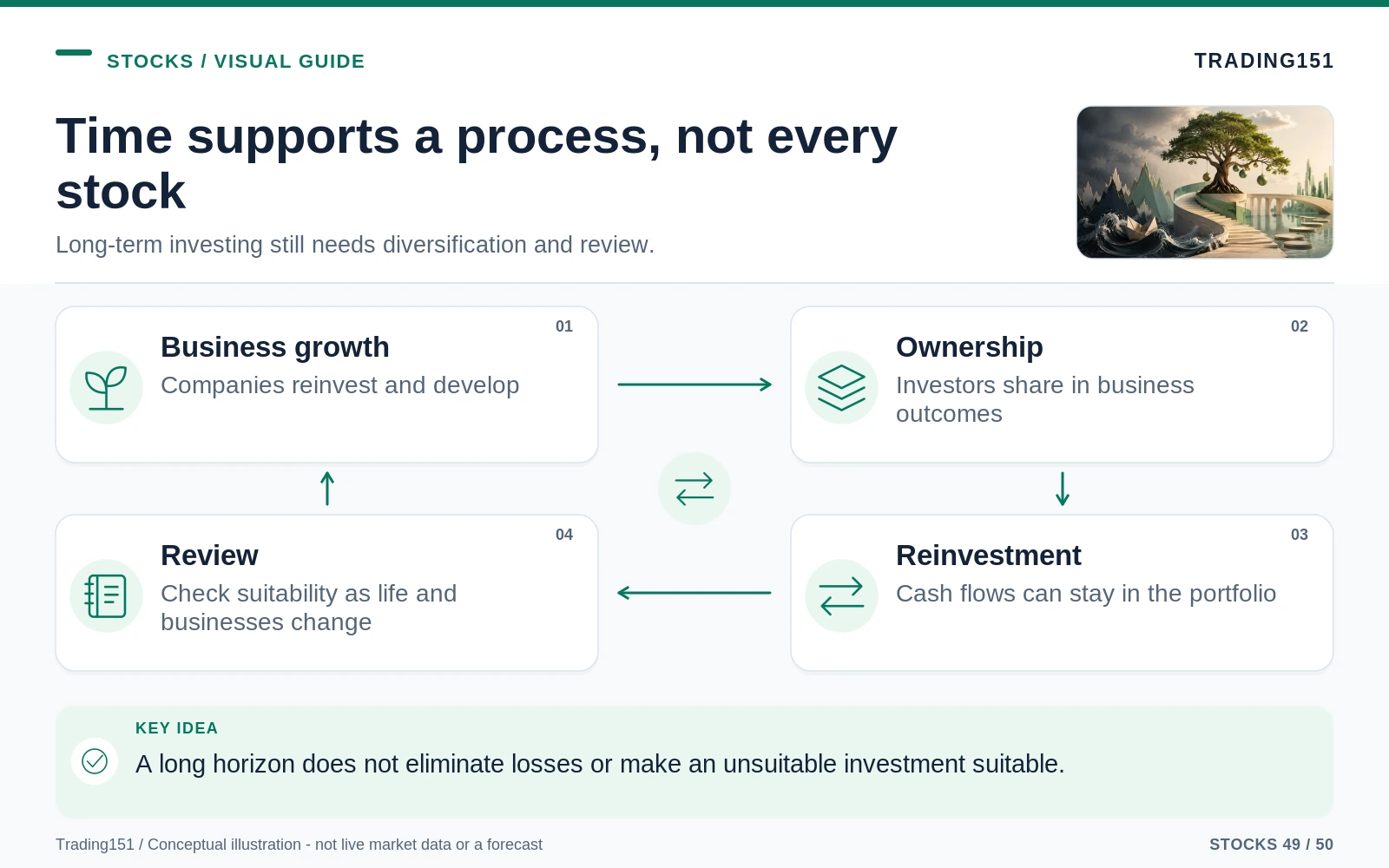The width and height of the screenshot is (1389, 868).
Task: Click the swap arrows icon beside Reinvestment
Action: click(841, 595)
